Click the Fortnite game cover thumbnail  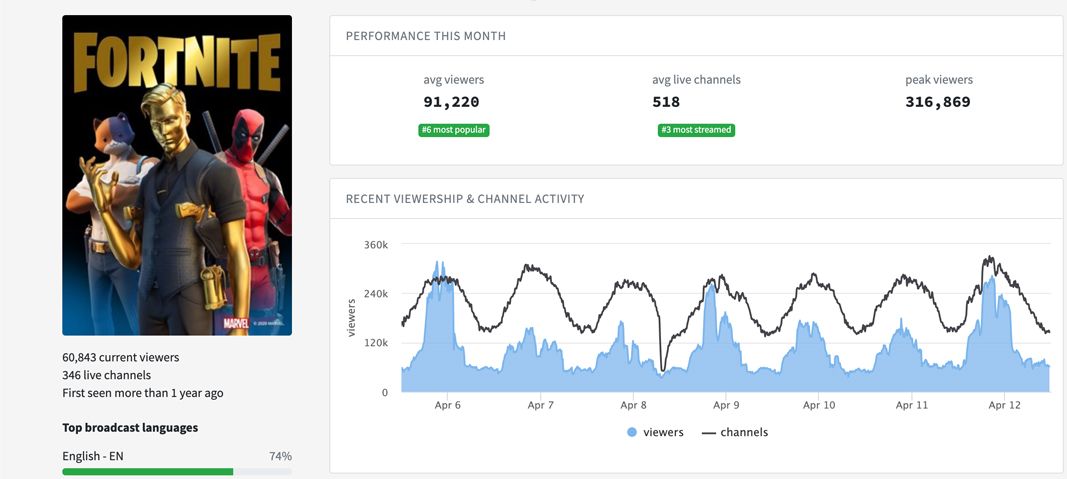pyautogui.click(x=177, y=175)
